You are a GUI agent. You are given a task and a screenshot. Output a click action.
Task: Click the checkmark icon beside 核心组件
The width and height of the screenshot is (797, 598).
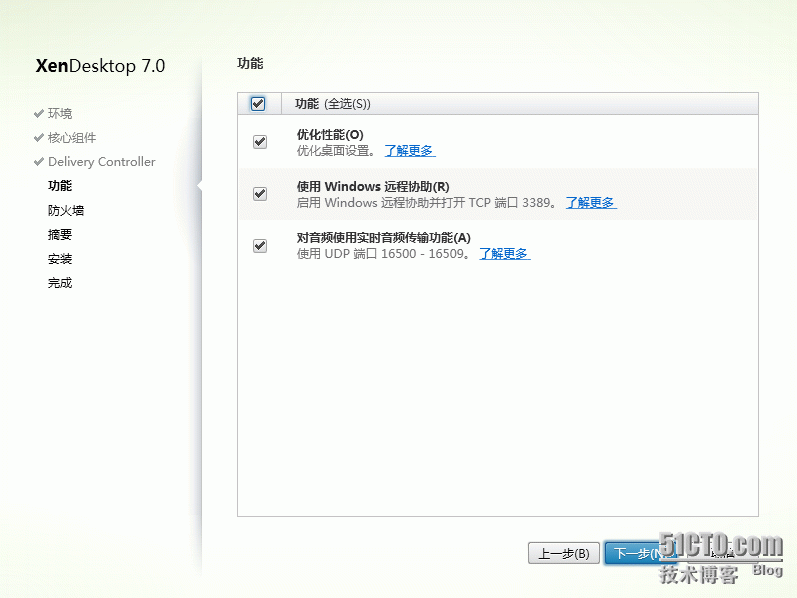tap(39, 138)
